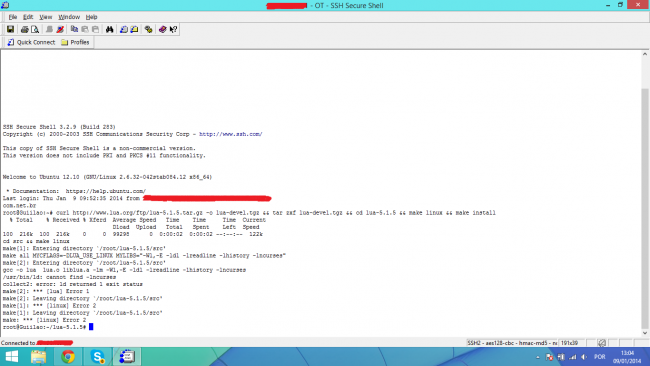Click the Find binoculars icon
Screen dimensions: 650x366
click(x=109, y=29)
